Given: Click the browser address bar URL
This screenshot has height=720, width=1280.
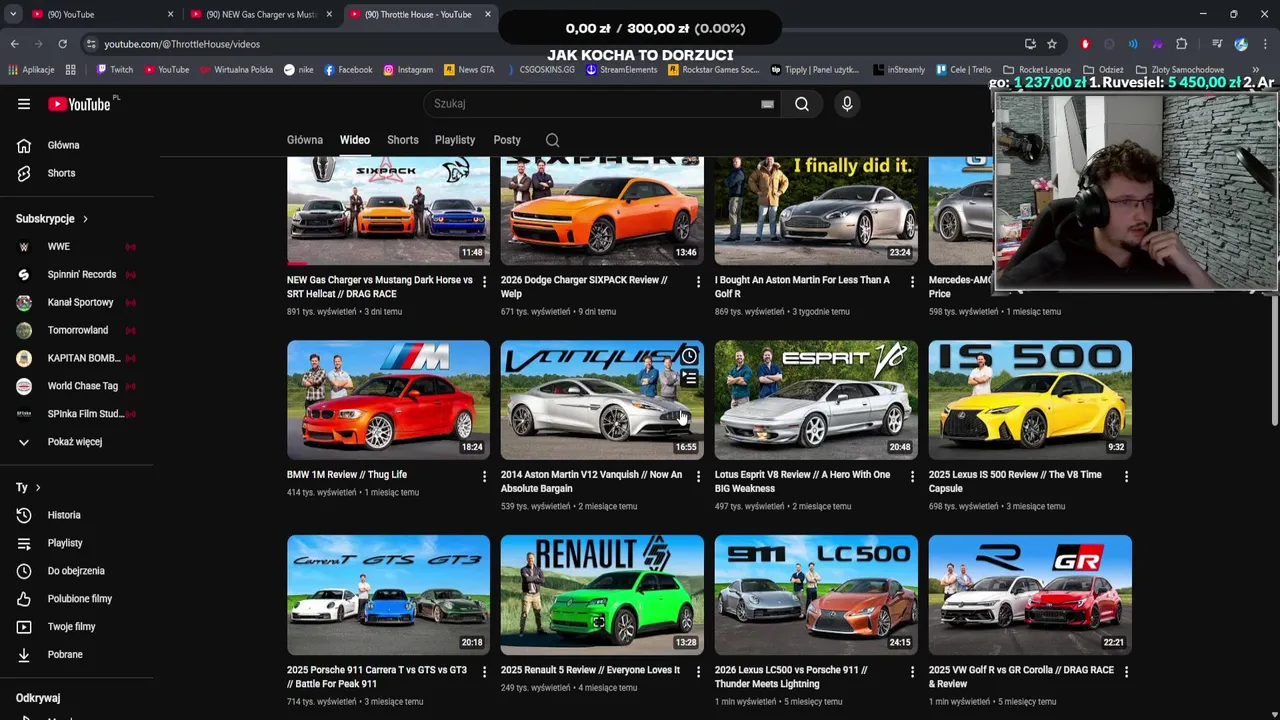Looking at the screenshot, I should 182,44.
